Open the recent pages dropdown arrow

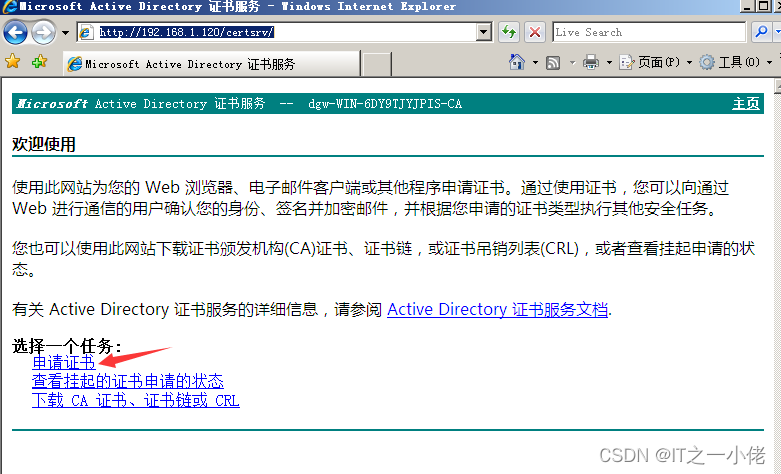(65, 33)
